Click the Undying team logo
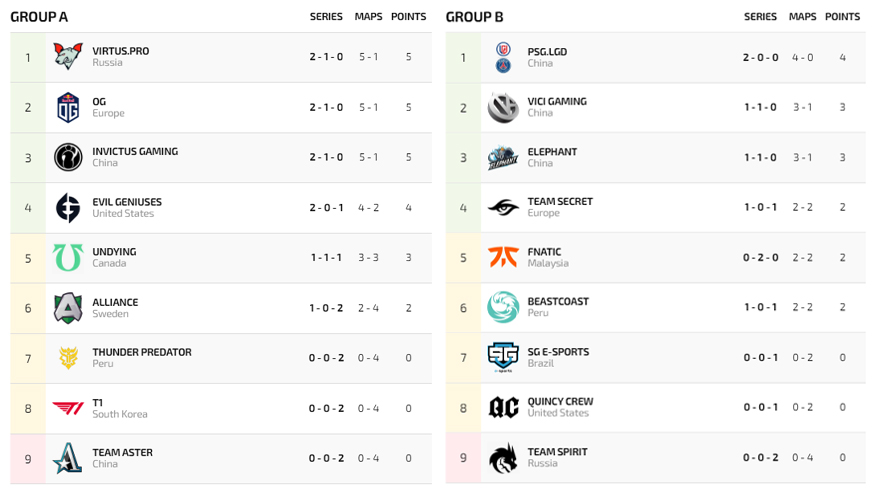Screen dimensions: 873x493 coord(68,258)
